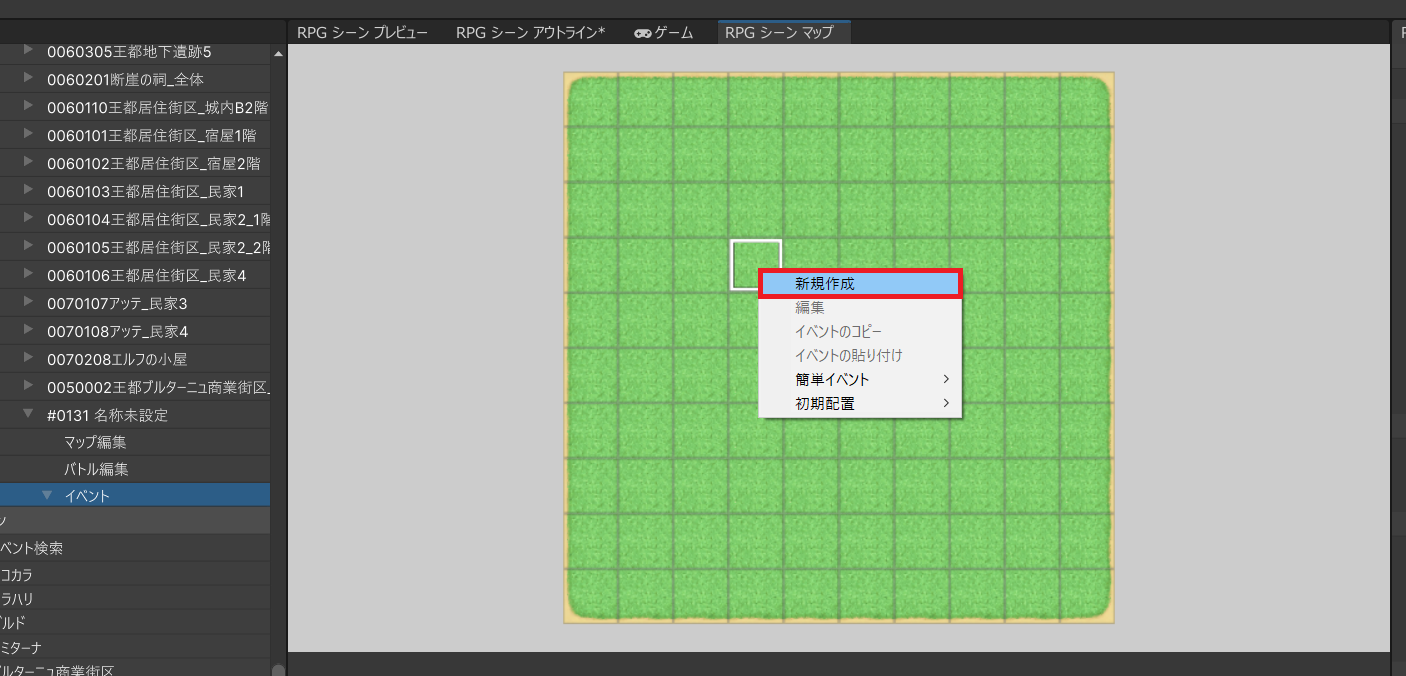
Task: Open the ゲーム tab
Action: click(664, 33)
